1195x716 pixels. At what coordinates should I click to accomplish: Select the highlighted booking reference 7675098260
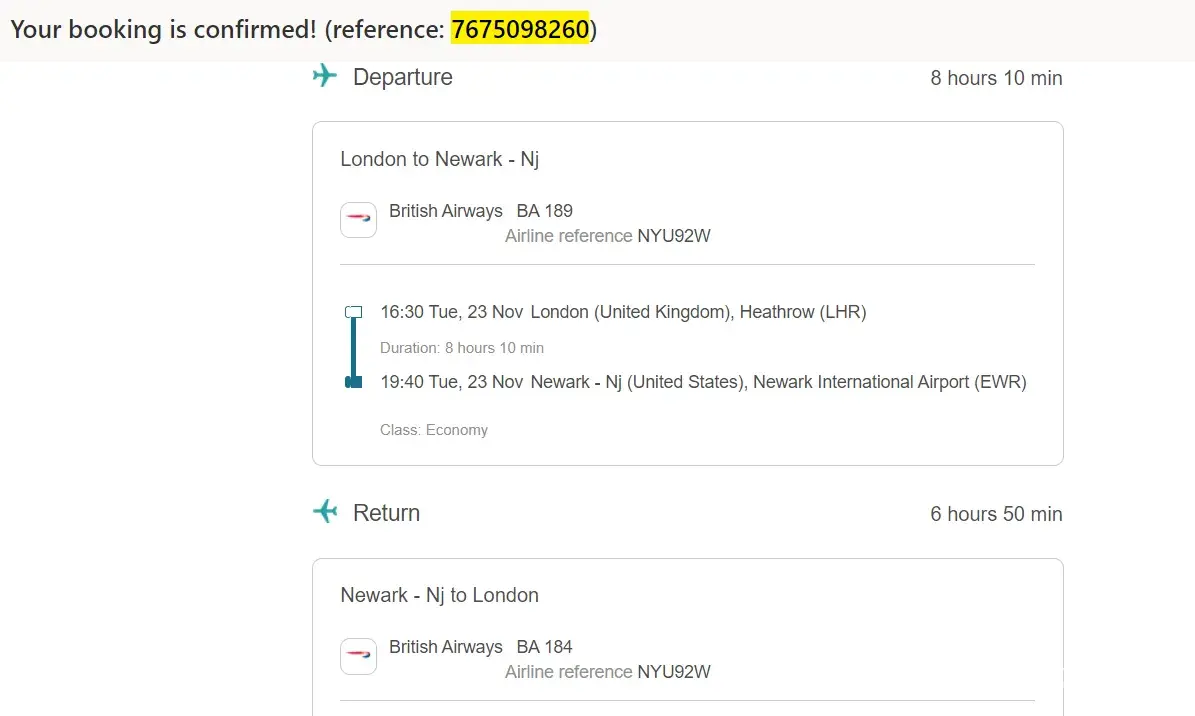tap(520, 30)
